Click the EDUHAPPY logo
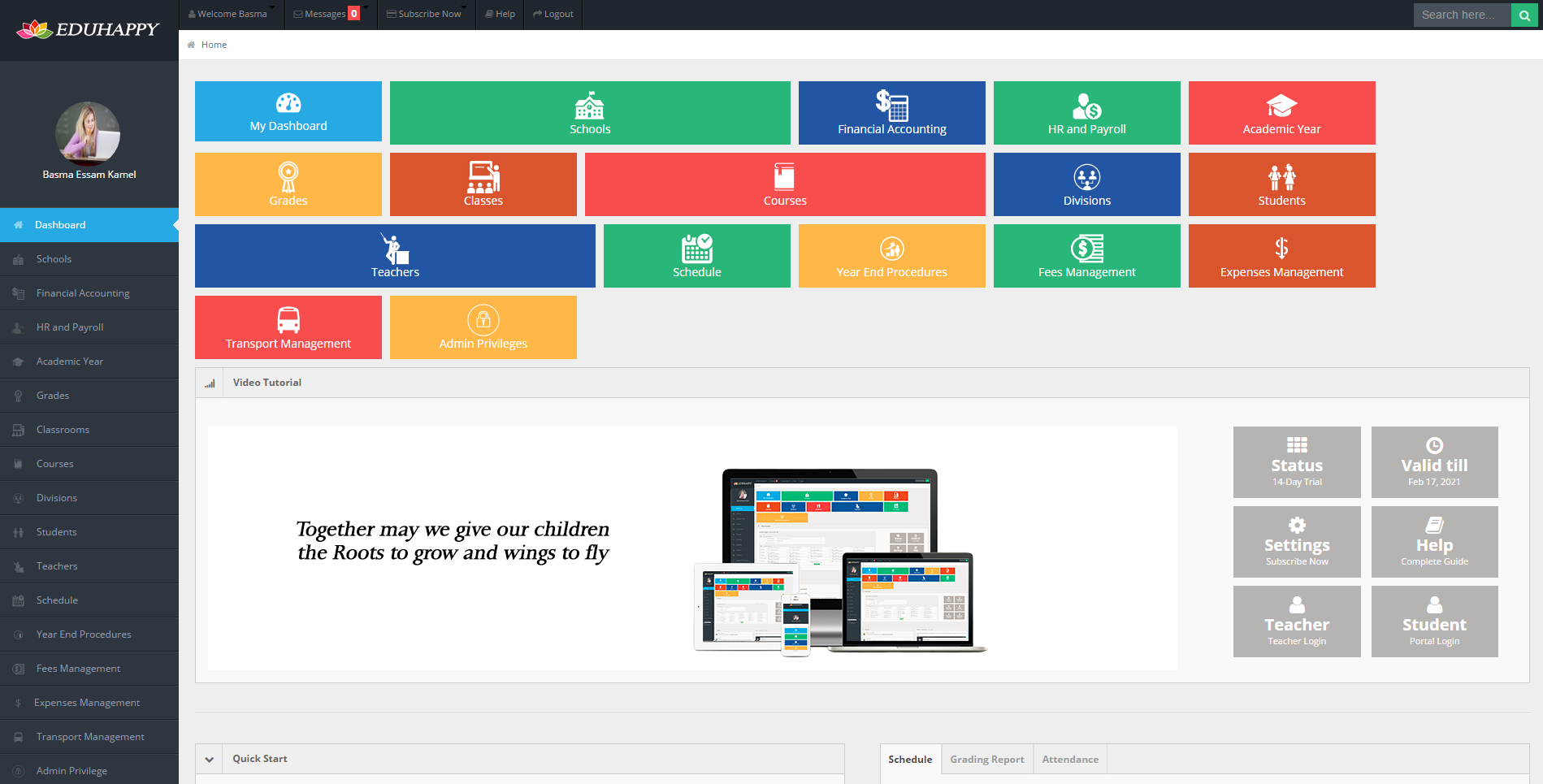This screenshot has height=784, width=1543. point(88,29)
